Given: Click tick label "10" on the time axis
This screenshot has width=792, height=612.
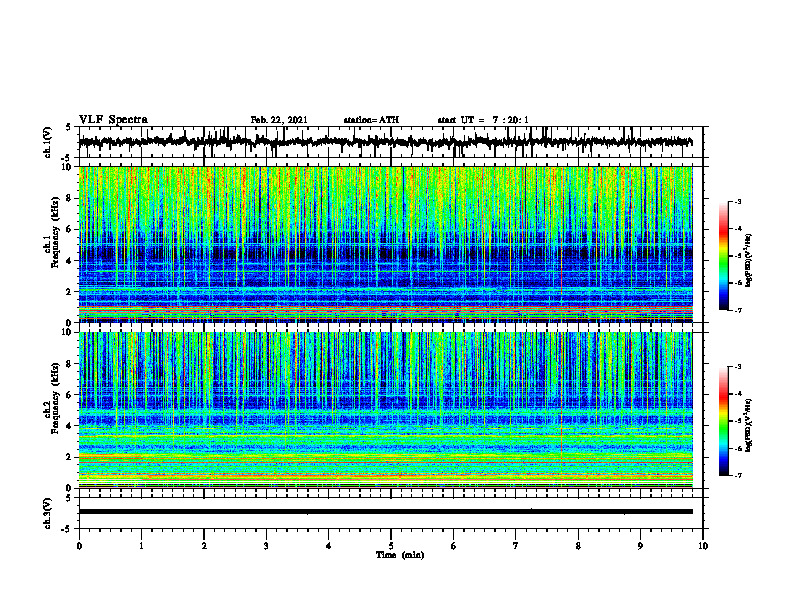Looking at the screenshot, I should pos(703,546).
